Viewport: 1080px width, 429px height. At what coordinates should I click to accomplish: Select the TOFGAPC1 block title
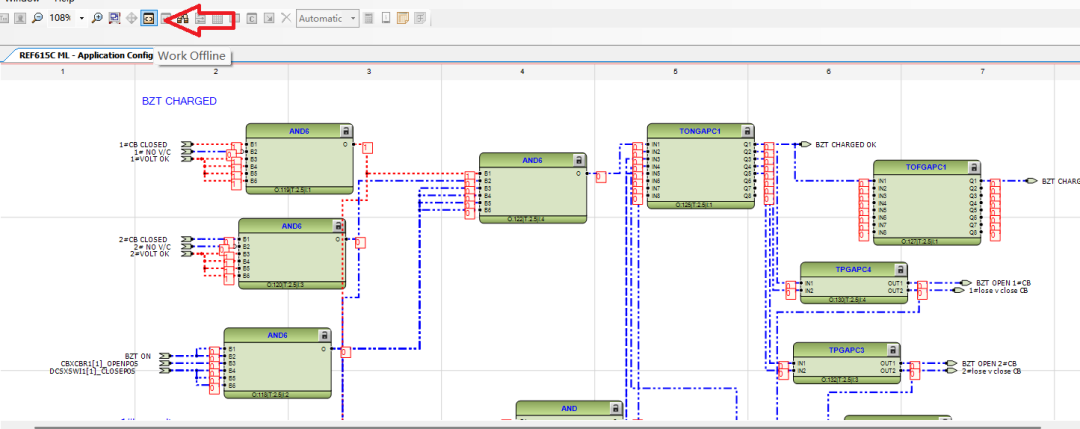coord(926,167)
